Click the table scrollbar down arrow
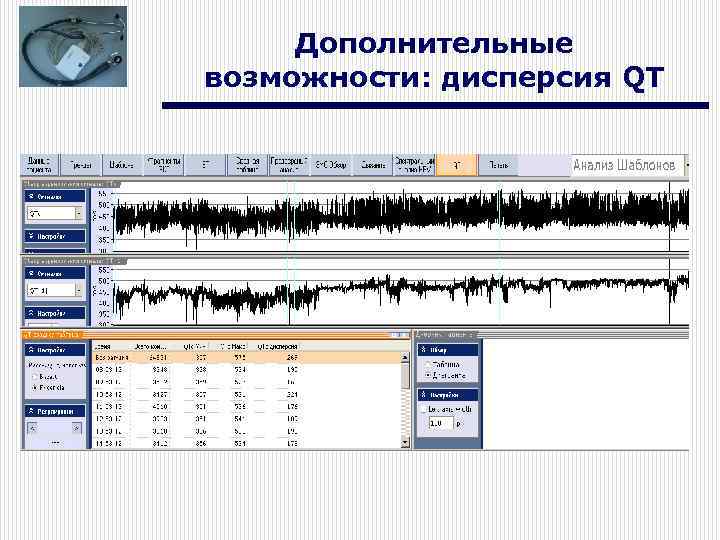 click(x=405, y=443)
